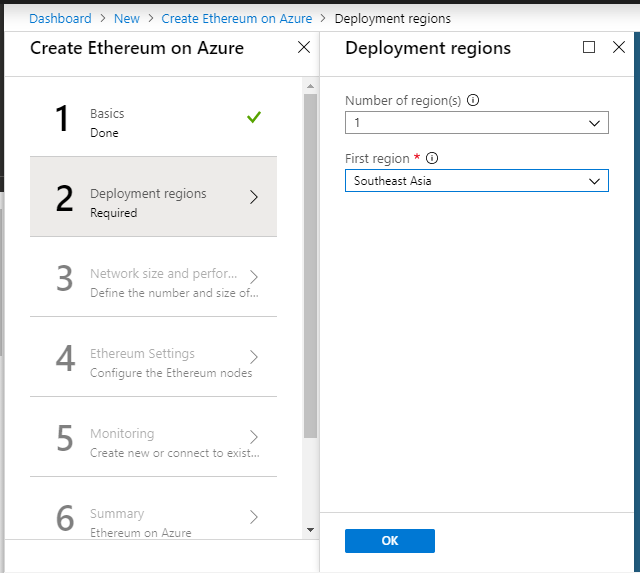Select step 4 Ethereum Settings
640x573 pixels.
tap(153, 357)
